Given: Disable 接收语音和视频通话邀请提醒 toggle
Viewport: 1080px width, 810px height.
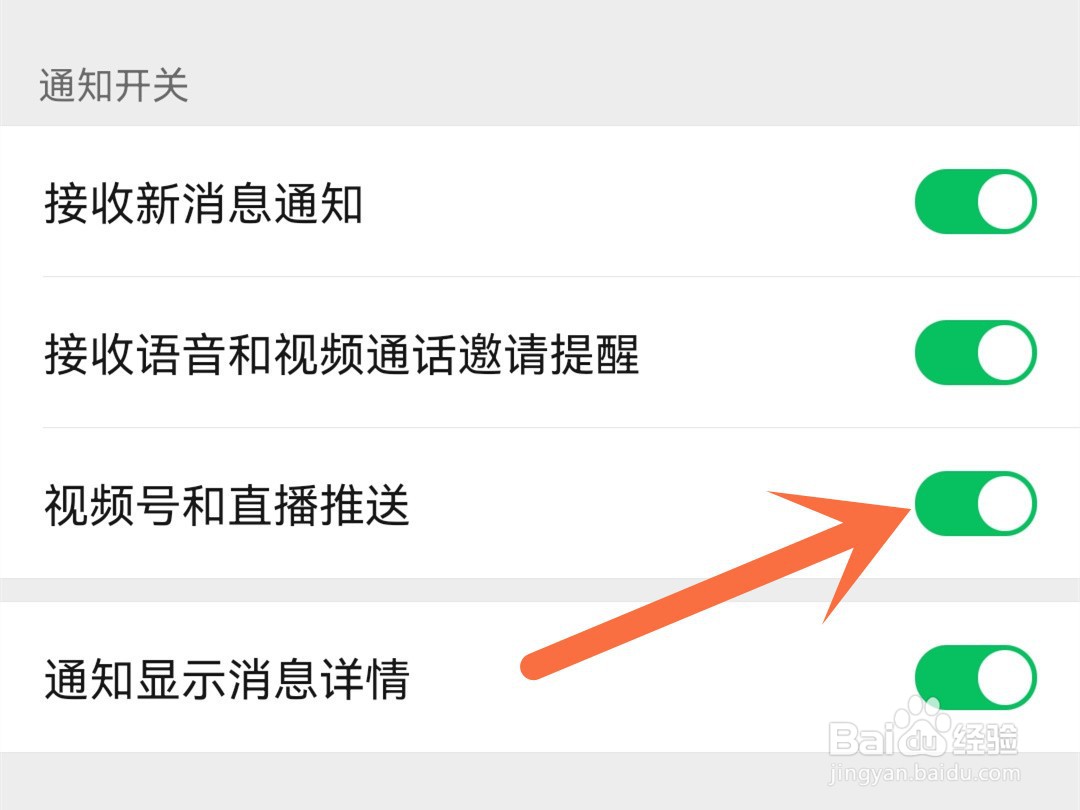Looking at the screenshot, I should (x=975, y=353).
